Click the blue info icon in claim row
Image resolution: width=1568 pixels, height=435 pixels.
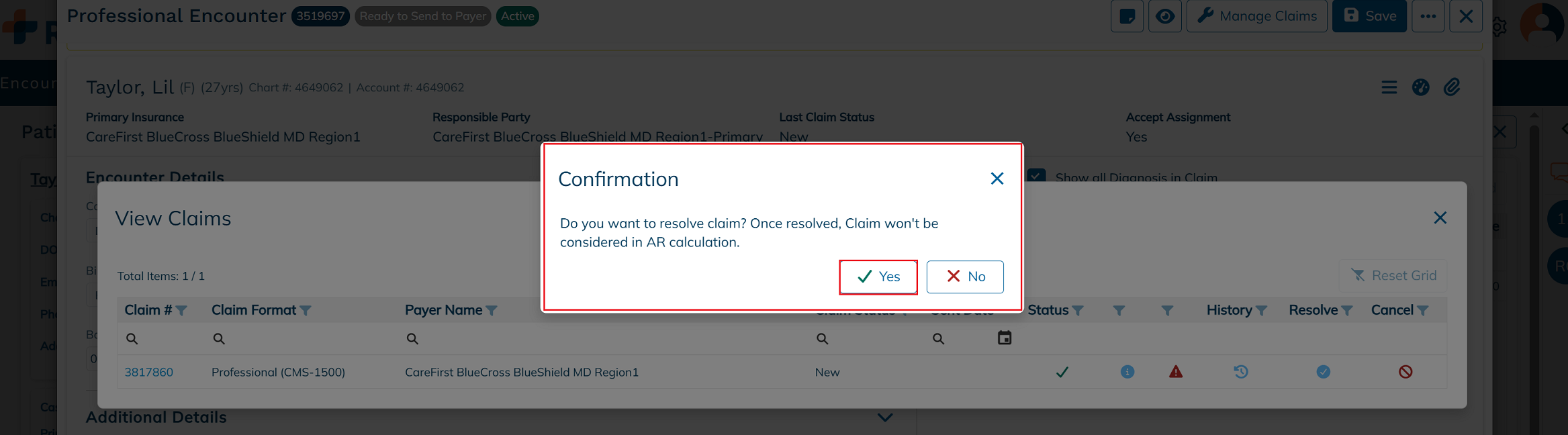pyautogui.click(x=1127, y=372)
